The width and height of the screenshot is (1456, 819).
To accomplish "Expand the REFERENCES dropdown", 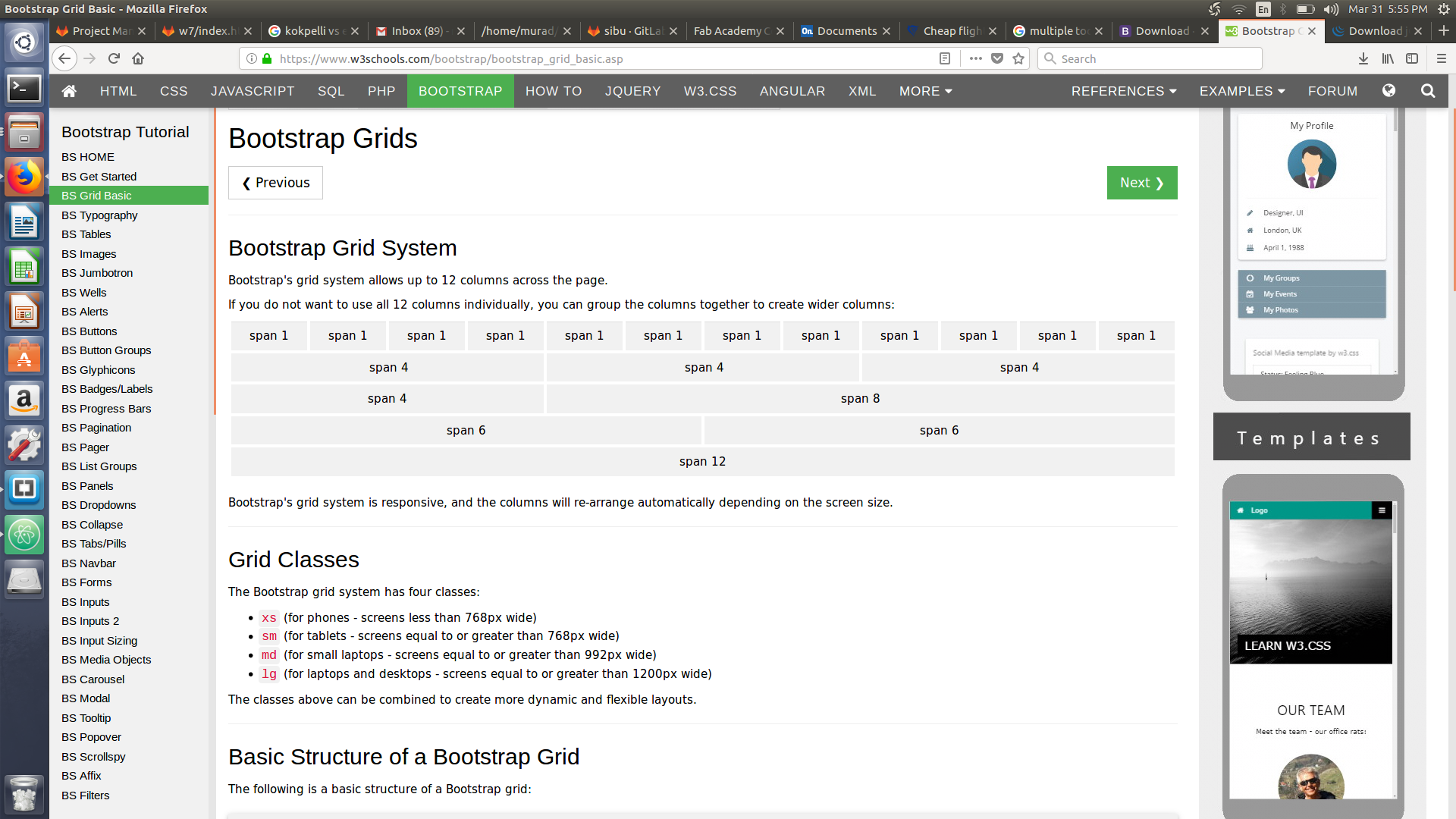I will tap(1124, 91).
